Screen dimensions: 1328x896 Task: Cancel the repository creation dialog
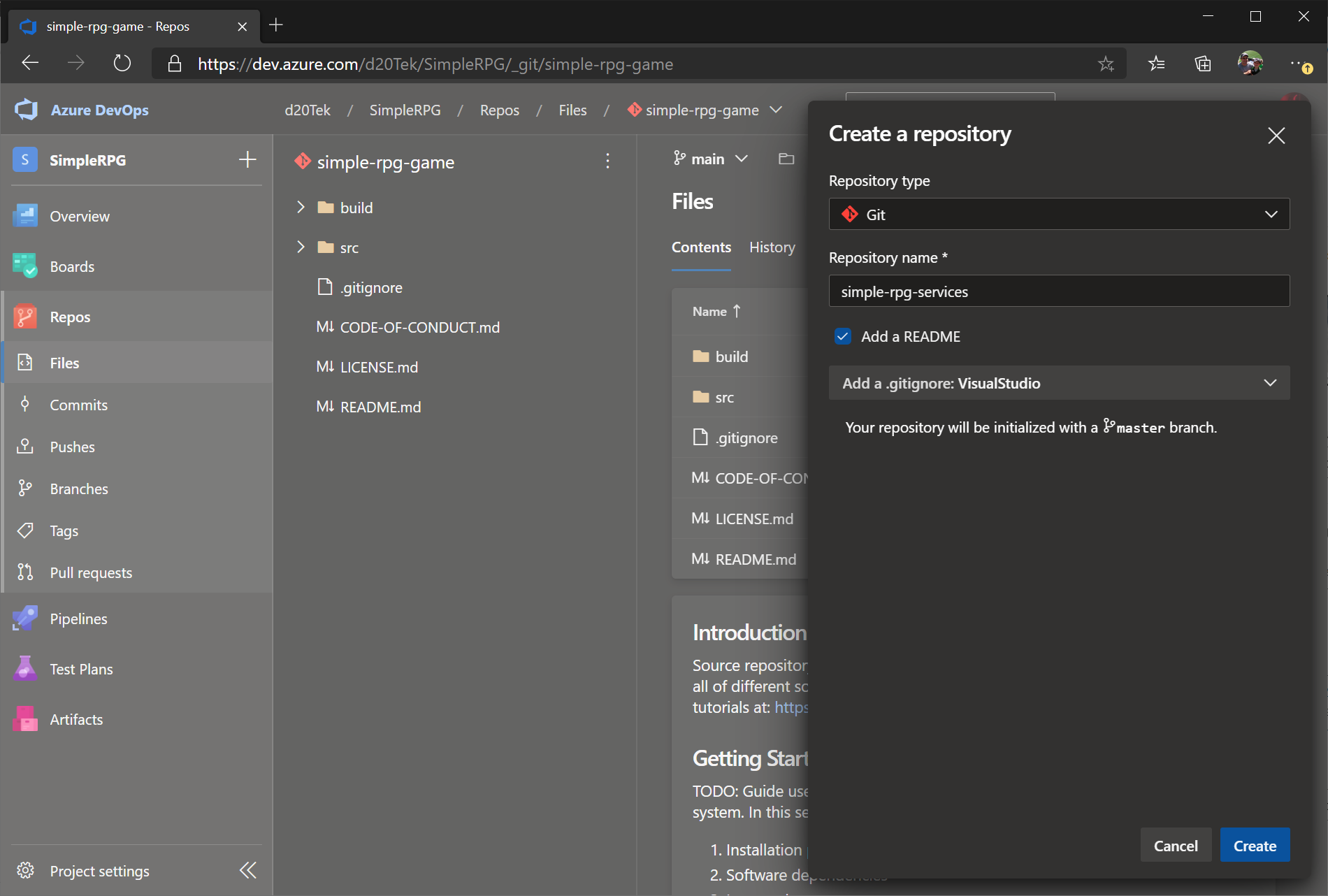coord(1176,845)
